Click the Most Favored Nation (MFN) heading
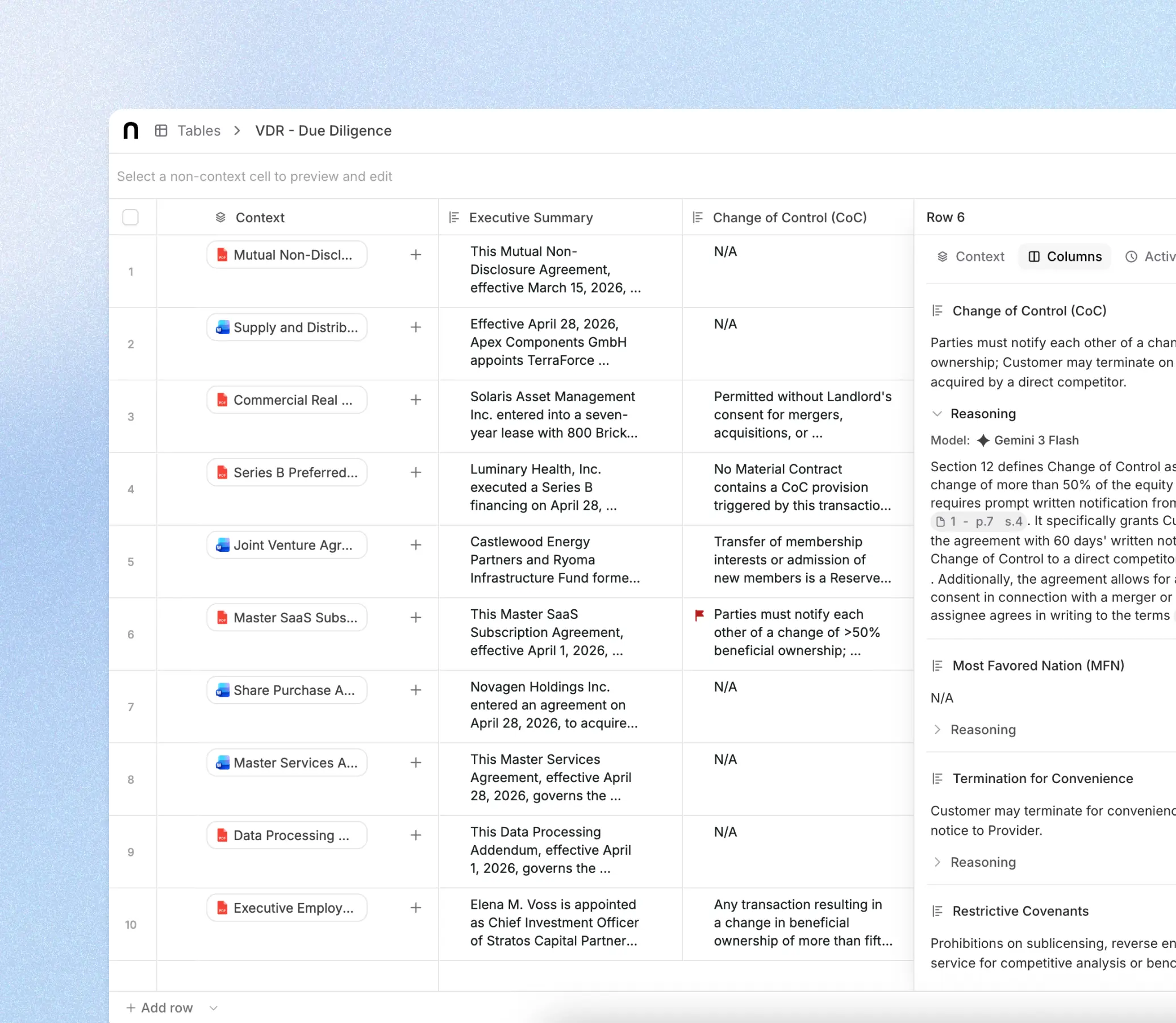 (1038, 666)
